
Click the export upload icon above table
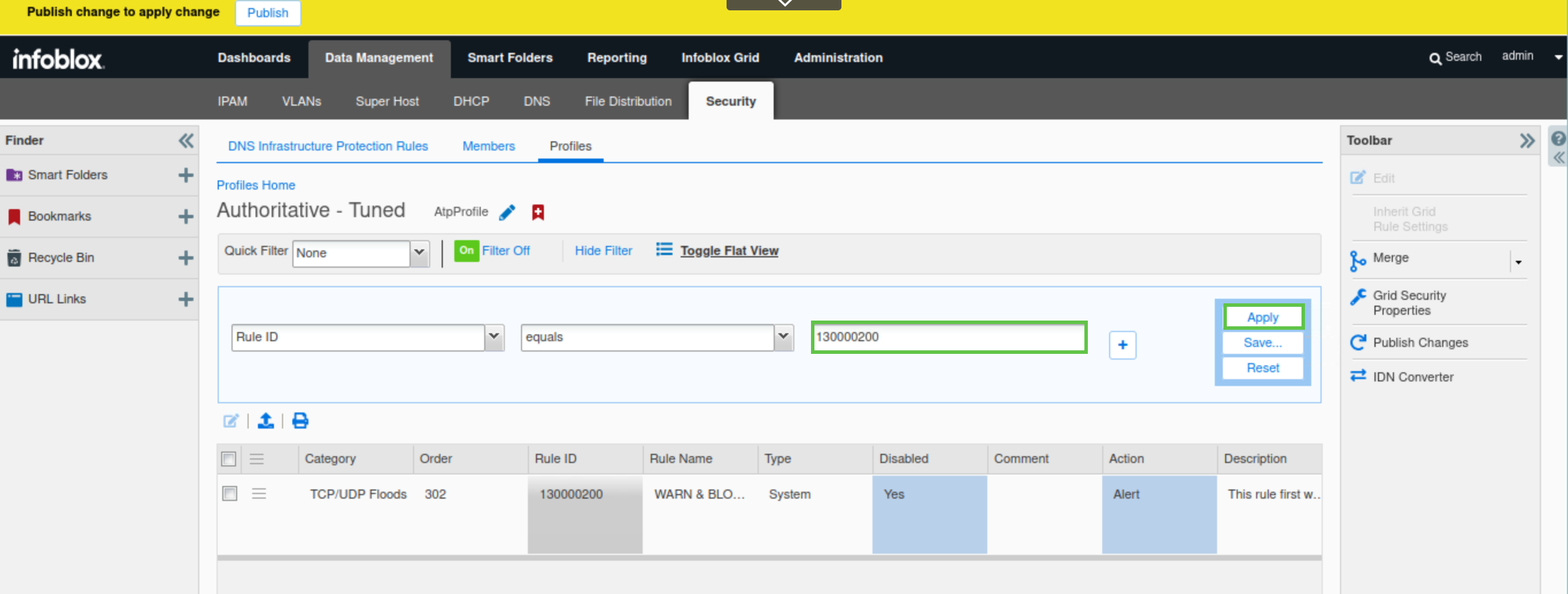(x=265, y=421)
